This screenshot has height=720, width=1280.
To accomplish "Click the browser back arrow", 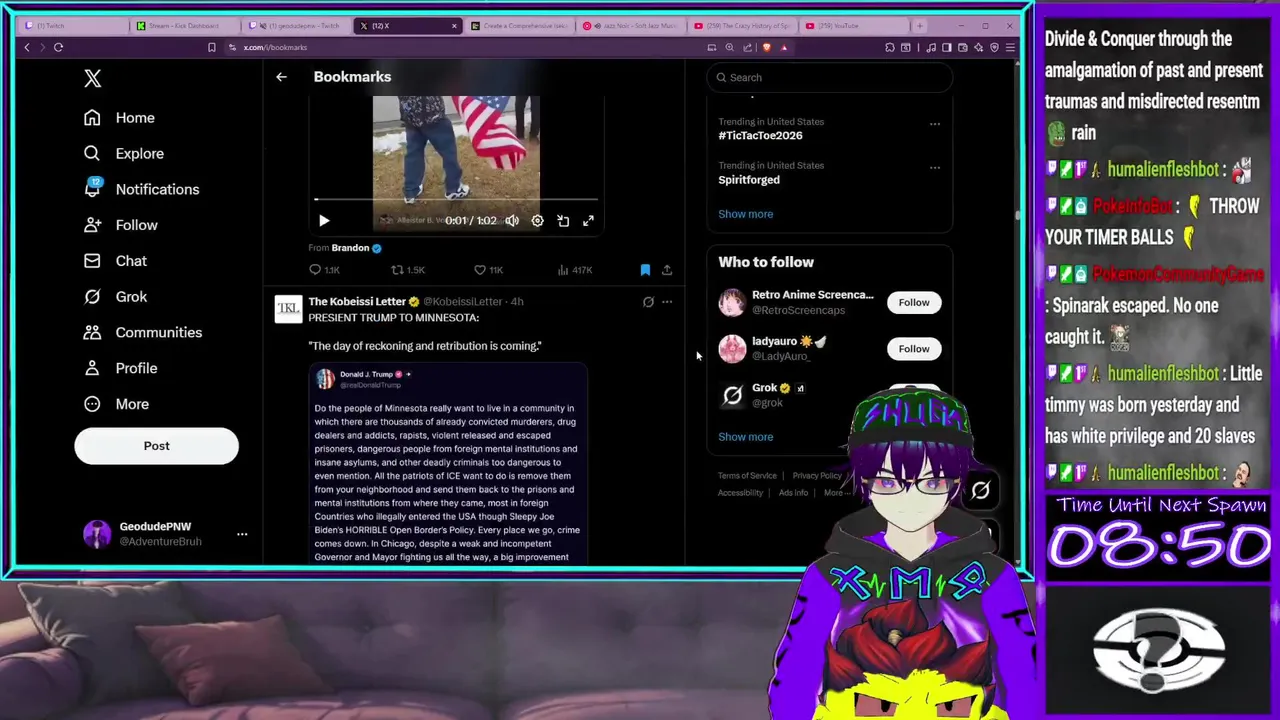I will [x=27, y=47].
